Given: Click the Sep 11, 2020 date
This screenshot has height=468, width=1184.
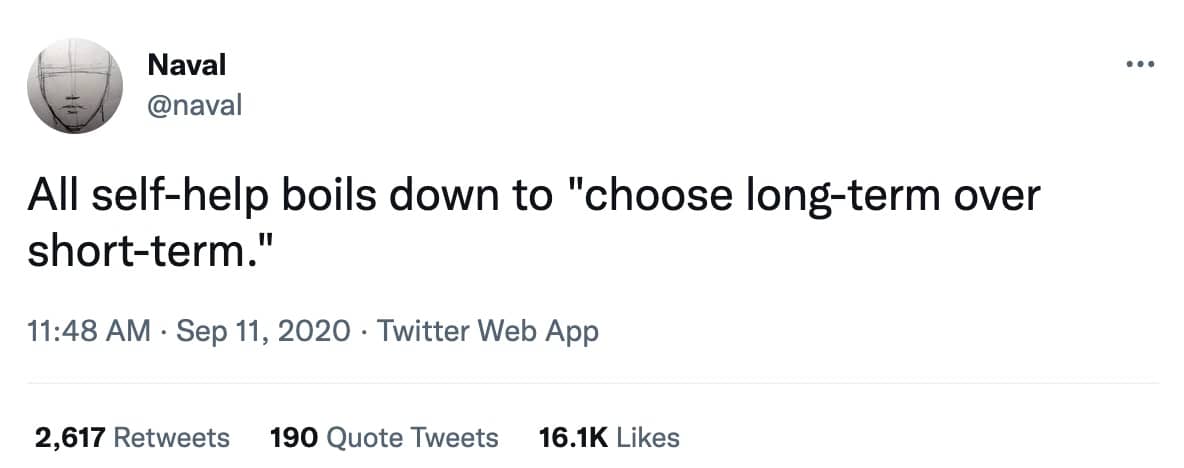Looking at the screenshot, I should [262, 329].
